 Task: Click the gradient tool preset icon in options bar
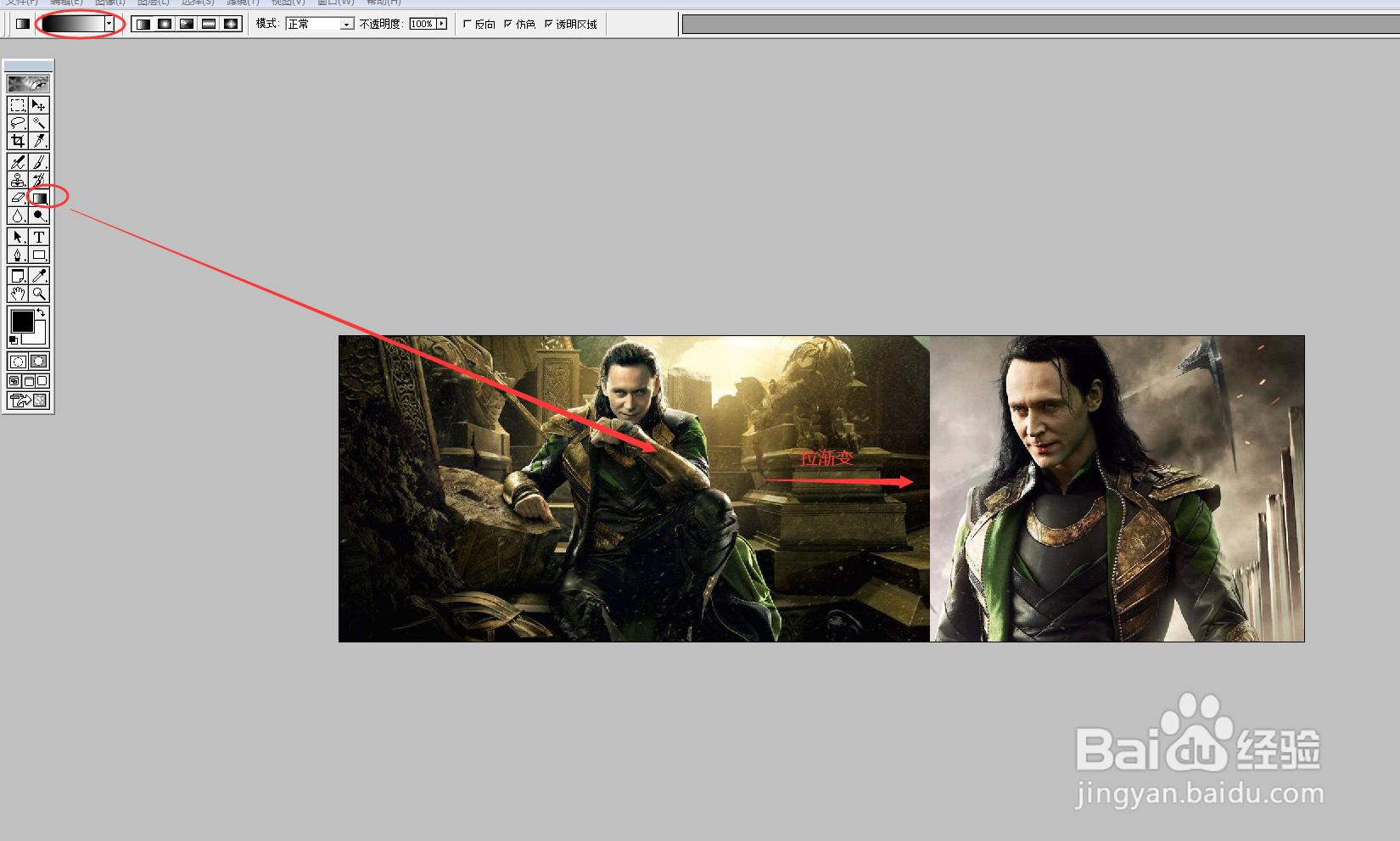[x=23, y=24]
